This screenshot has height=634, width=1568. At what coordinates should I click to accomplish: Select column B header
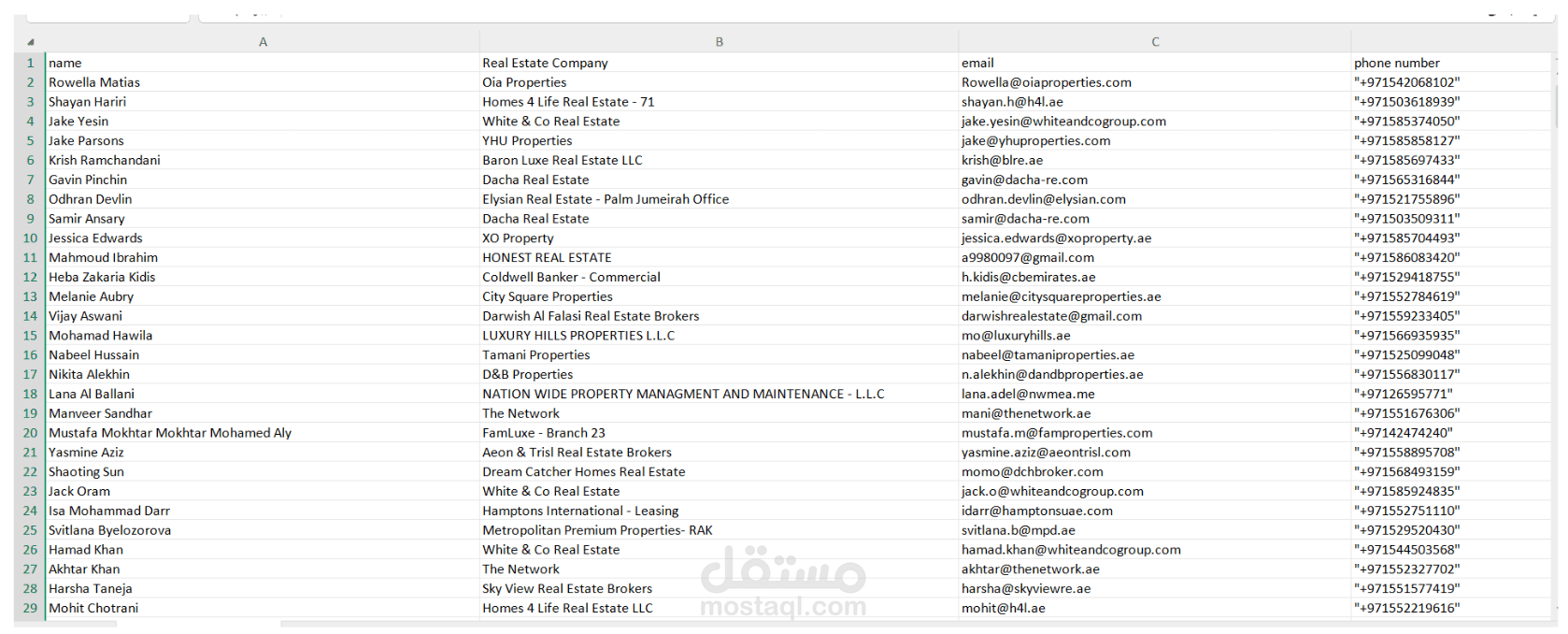click(x=719, y=42)
